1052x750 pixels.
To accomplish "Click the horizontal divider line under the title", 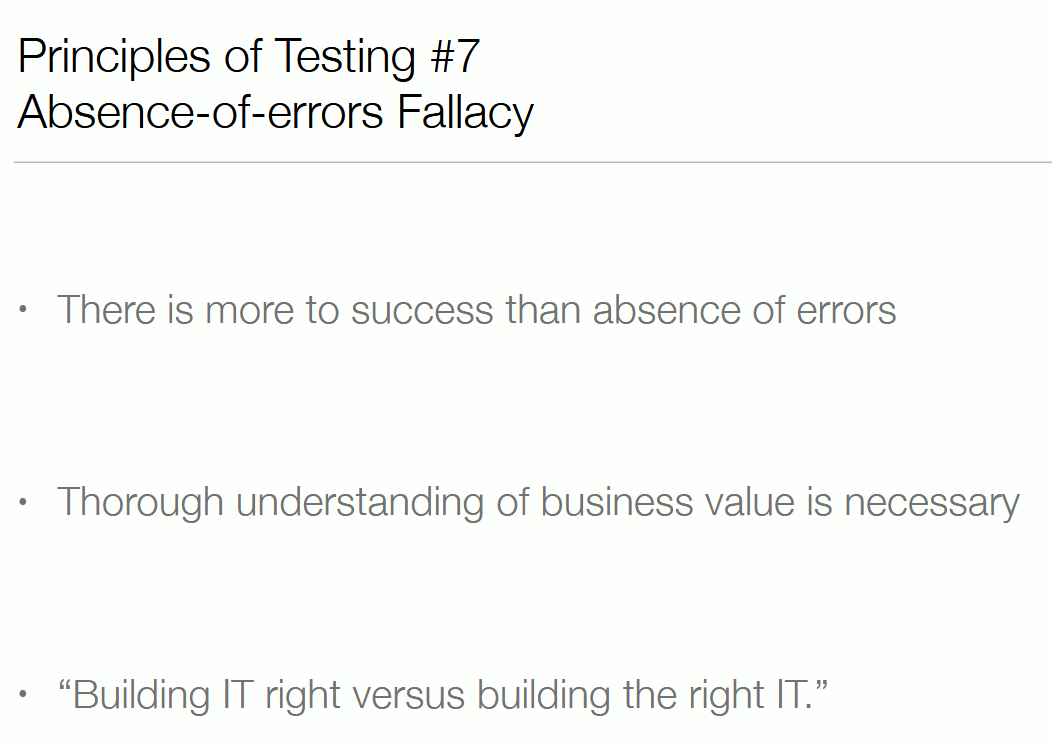I will 533,162.
